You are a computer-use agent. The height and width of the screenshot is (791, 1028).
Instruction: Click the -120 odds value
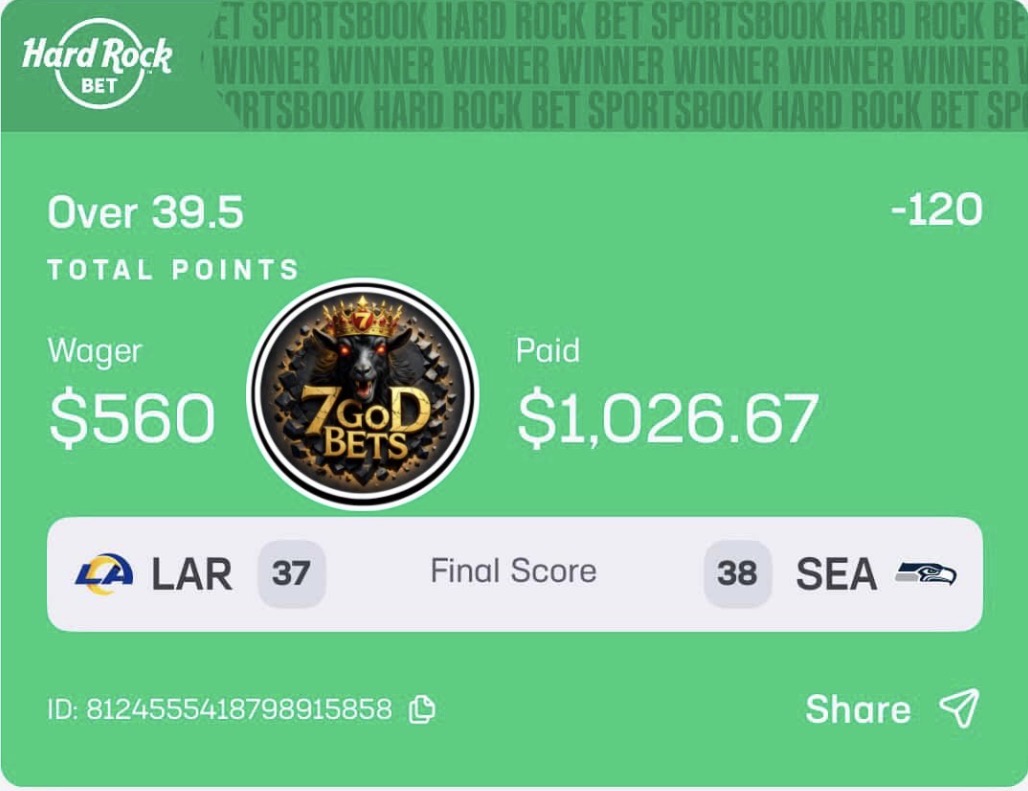[x=935, y=211]
